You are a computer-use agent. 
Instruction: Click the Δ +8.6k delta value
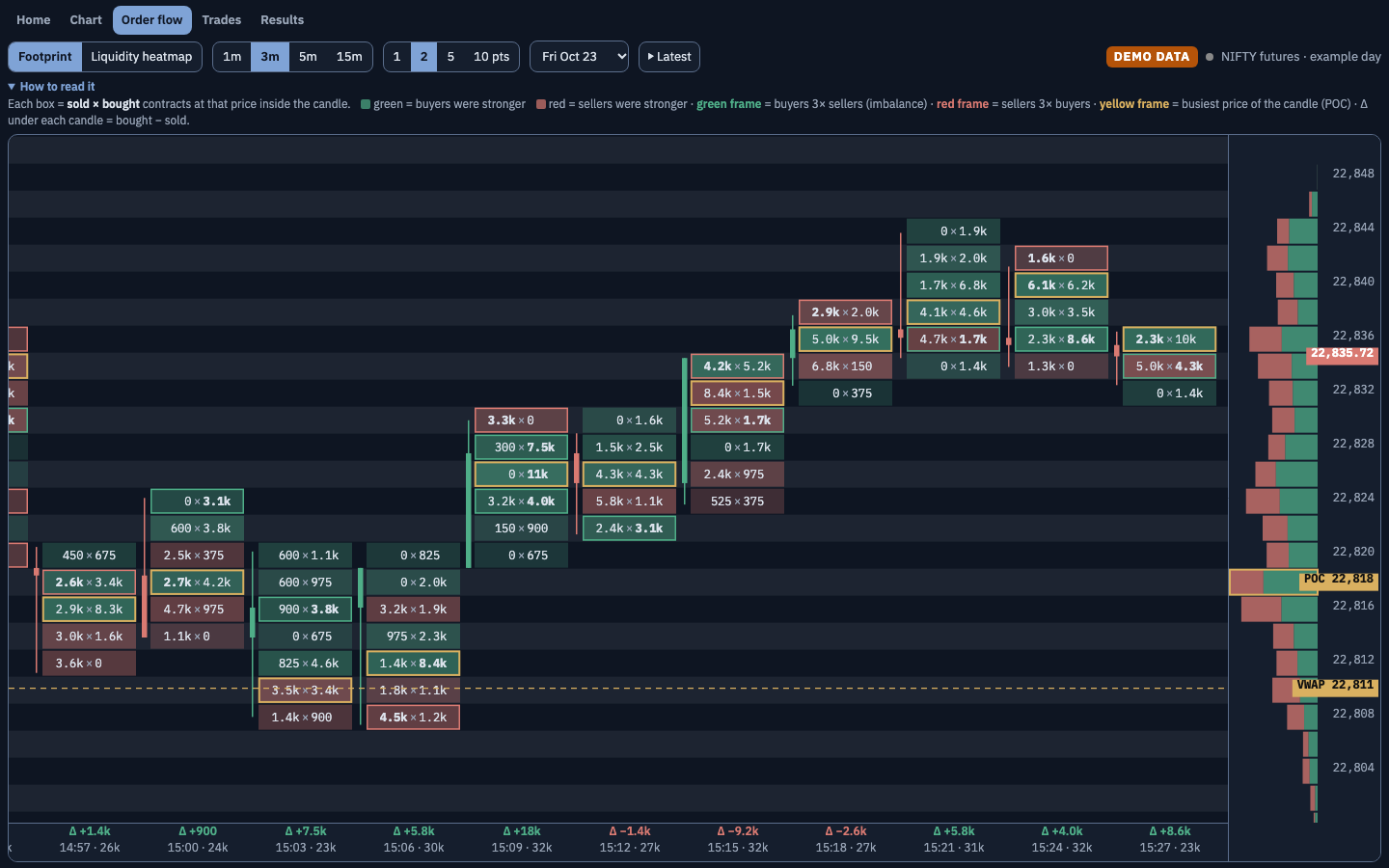[x=1169, y=831]
